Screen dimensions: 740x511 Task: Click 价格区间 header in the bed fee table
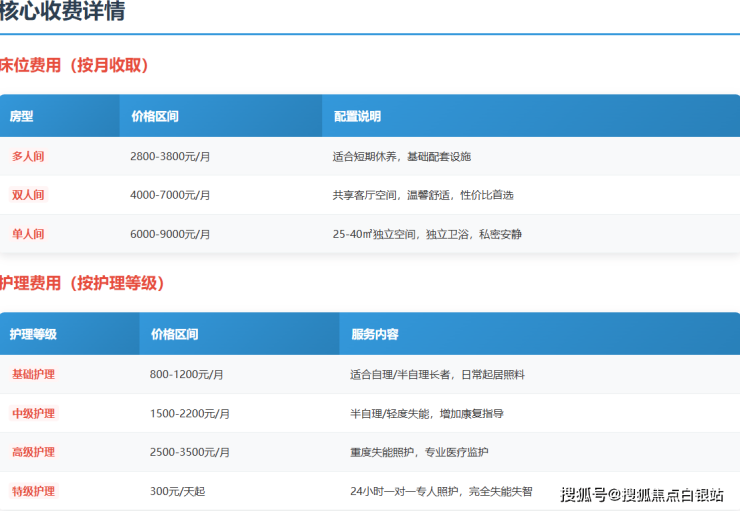click(154, 116)
